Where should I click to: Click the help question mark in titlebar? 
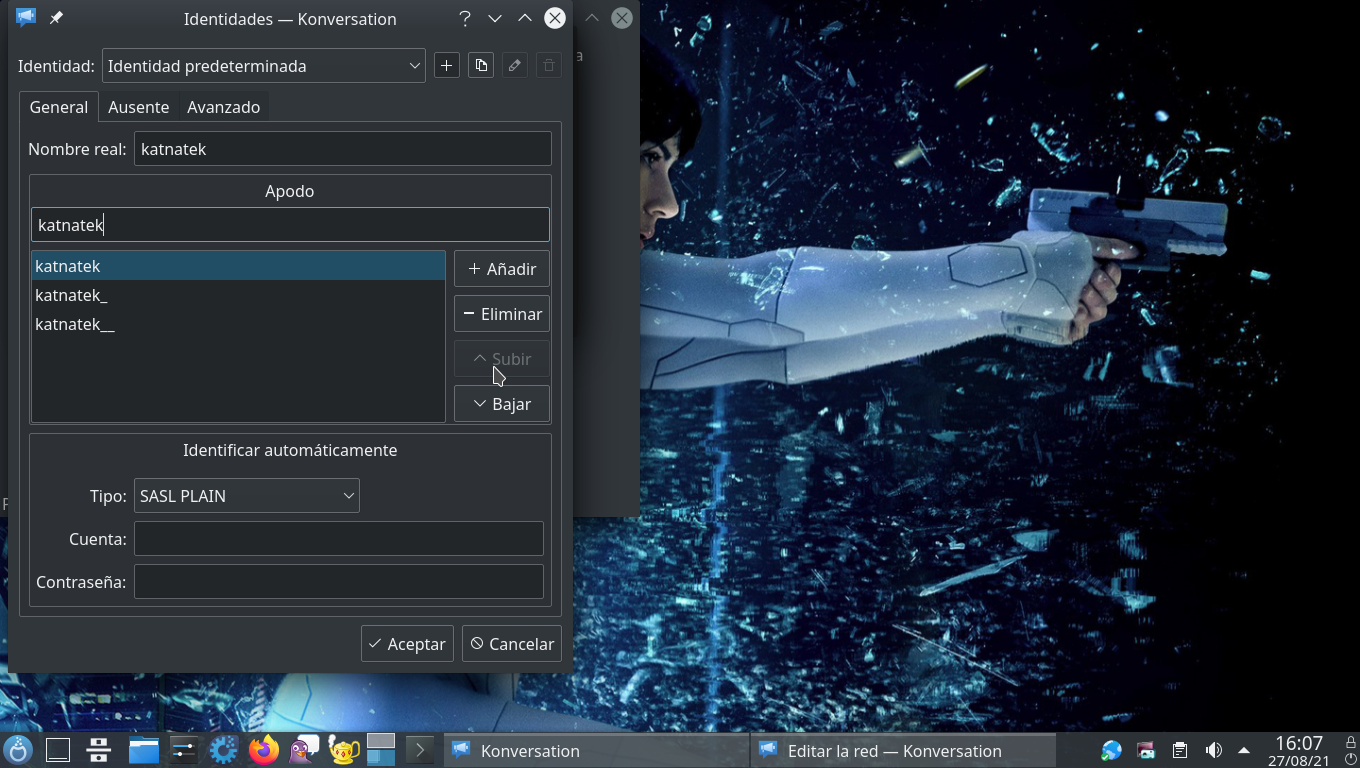coord(464,18)
